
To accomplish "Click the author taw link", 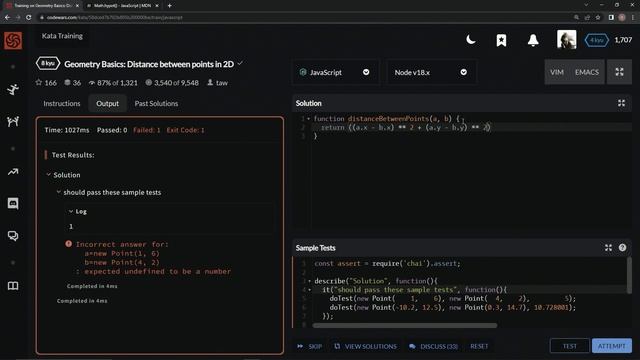I will [222, 82].
